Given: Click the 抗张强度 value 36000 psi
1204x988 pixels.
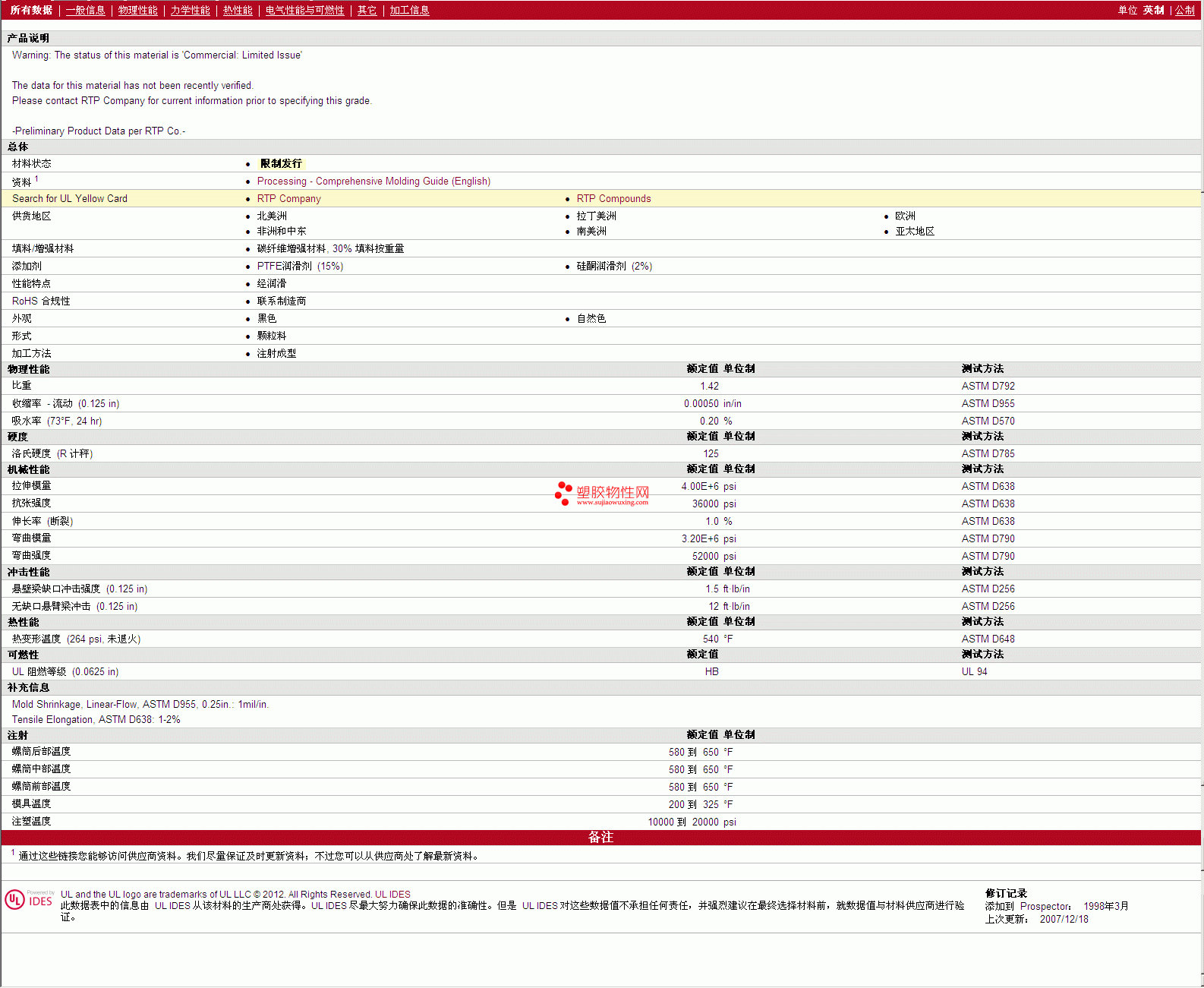Looking at the screenshot, I should [714, 504].
